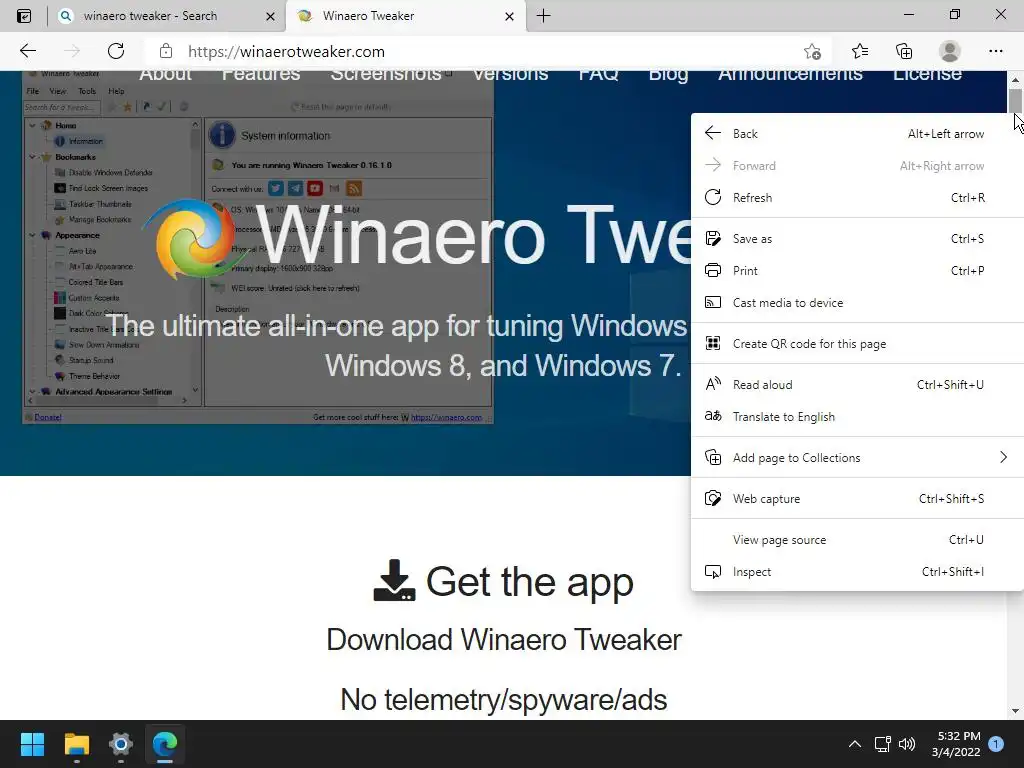1024x768 pixels.
Task: Open the About page link
Action: 165,74
